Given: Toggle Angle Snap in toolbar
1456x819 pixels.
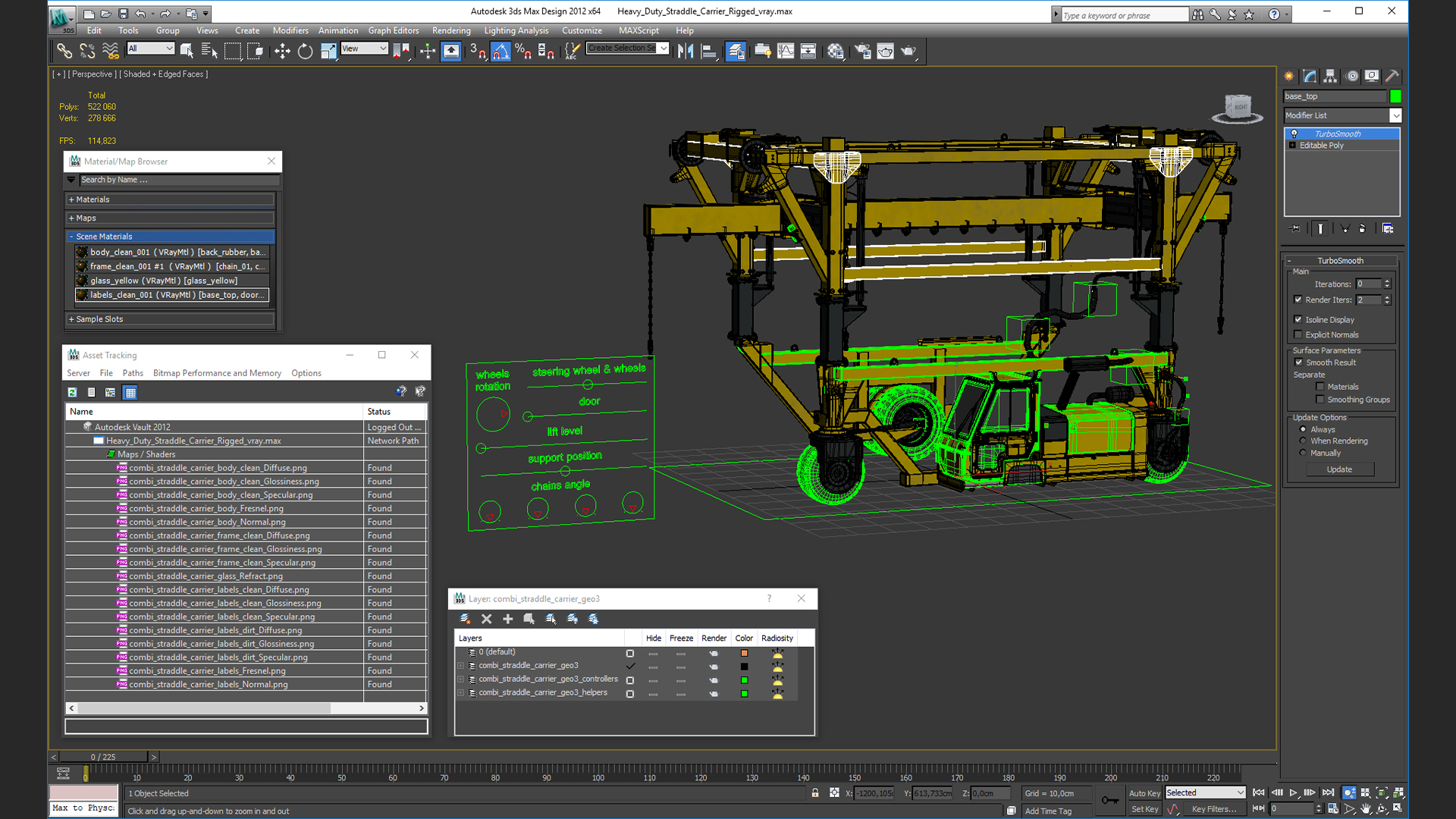Looking at the screenshot, I should [x=500, y=52].
